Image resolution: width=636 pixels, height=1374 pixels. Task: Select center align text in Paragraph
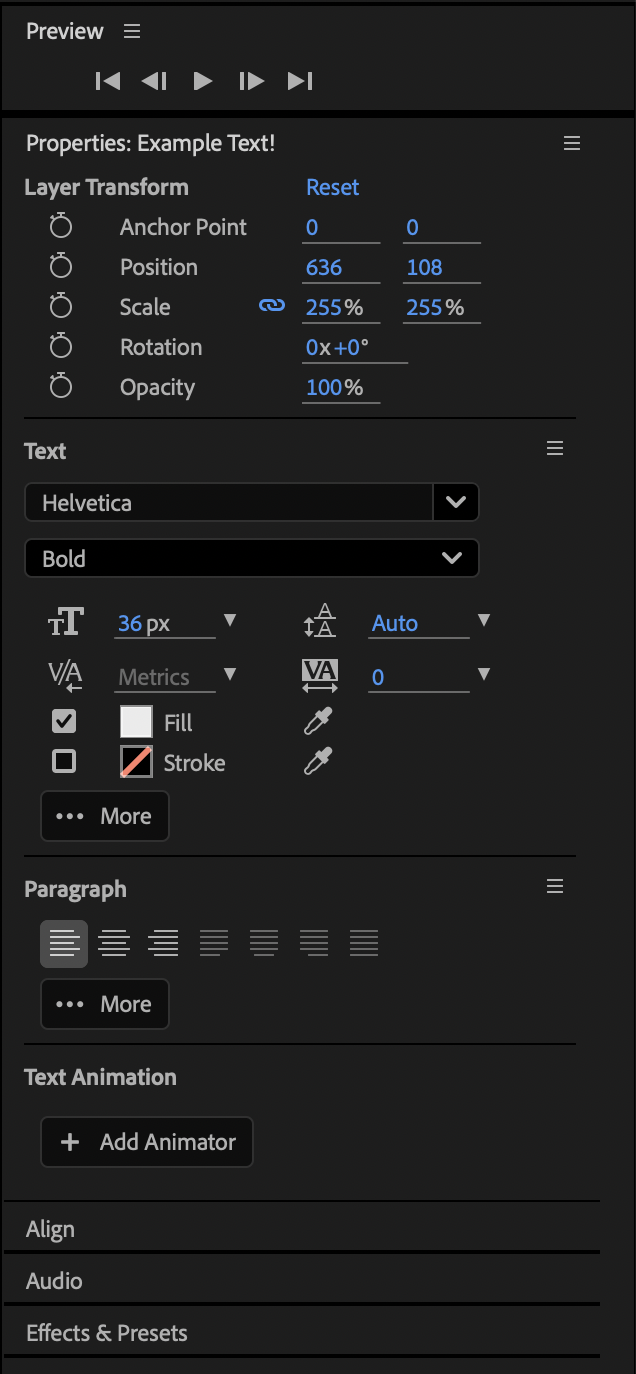coord(114,943)
